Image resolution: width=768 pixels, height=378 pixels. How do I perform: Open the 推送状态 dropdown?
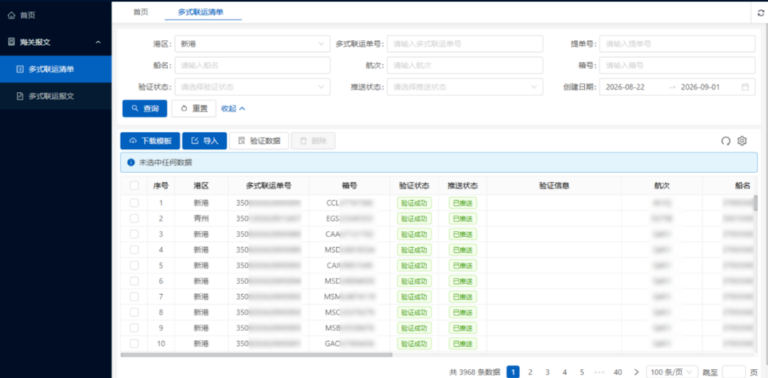(x=465, y=87)
